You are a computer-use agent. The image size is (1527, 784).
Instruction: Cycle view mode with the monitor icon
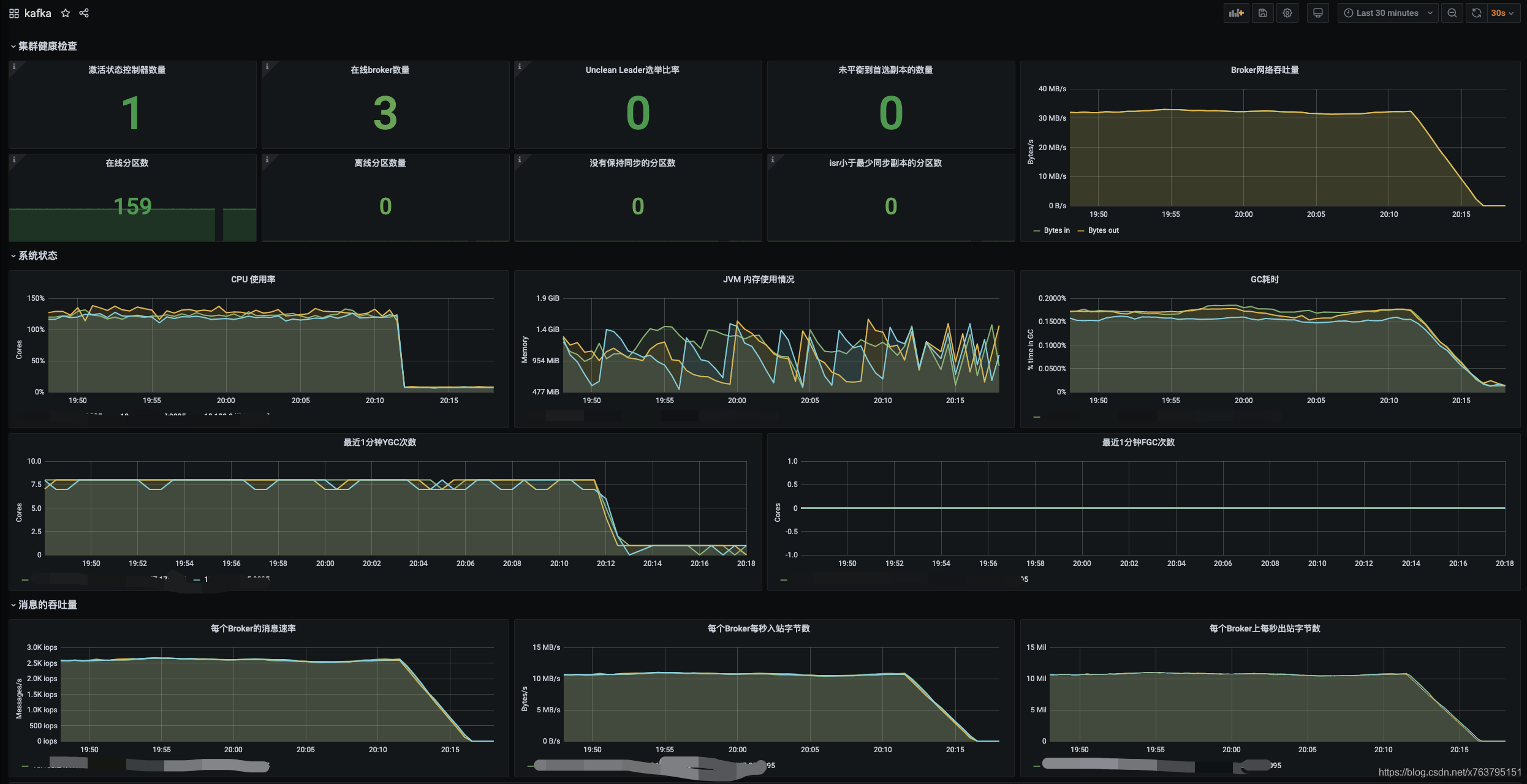tap(1317, 13)
